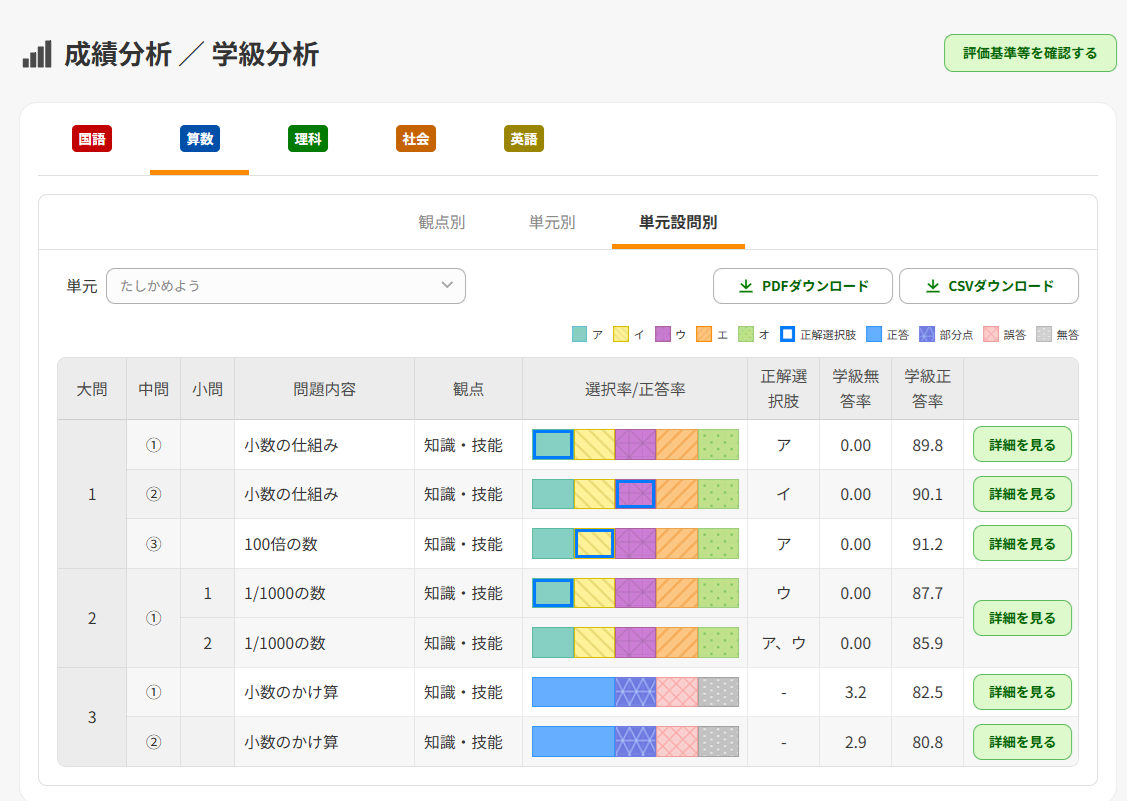This screenshot has width=1127, height=801.
Task: Click the yellow イ swatch in the legend
Action: (621, 334)
